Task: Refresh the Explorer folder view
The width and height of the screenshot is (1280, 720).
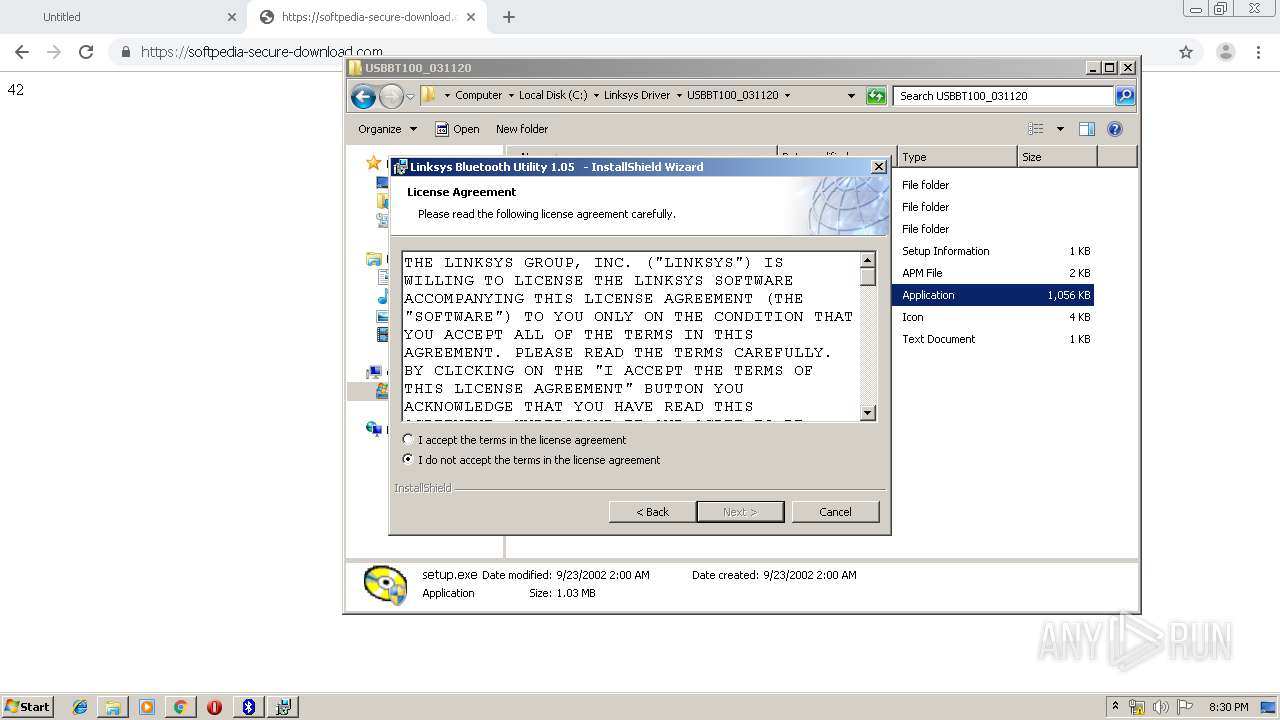Action: tap(876, 96)
